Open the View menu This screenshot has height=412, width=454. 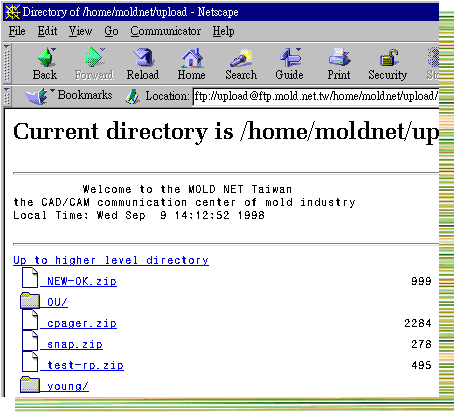pos(80,31)
